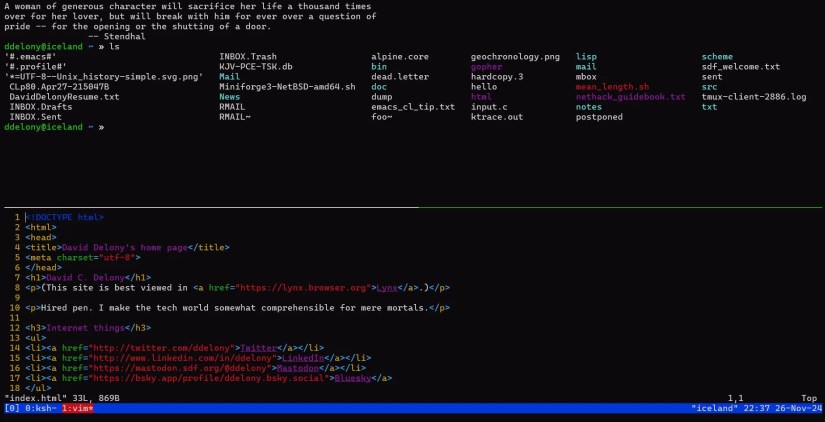Click the DavidDelonyResume.txt file name
Screen dimensions: 825x422
(x=64, y=97)
